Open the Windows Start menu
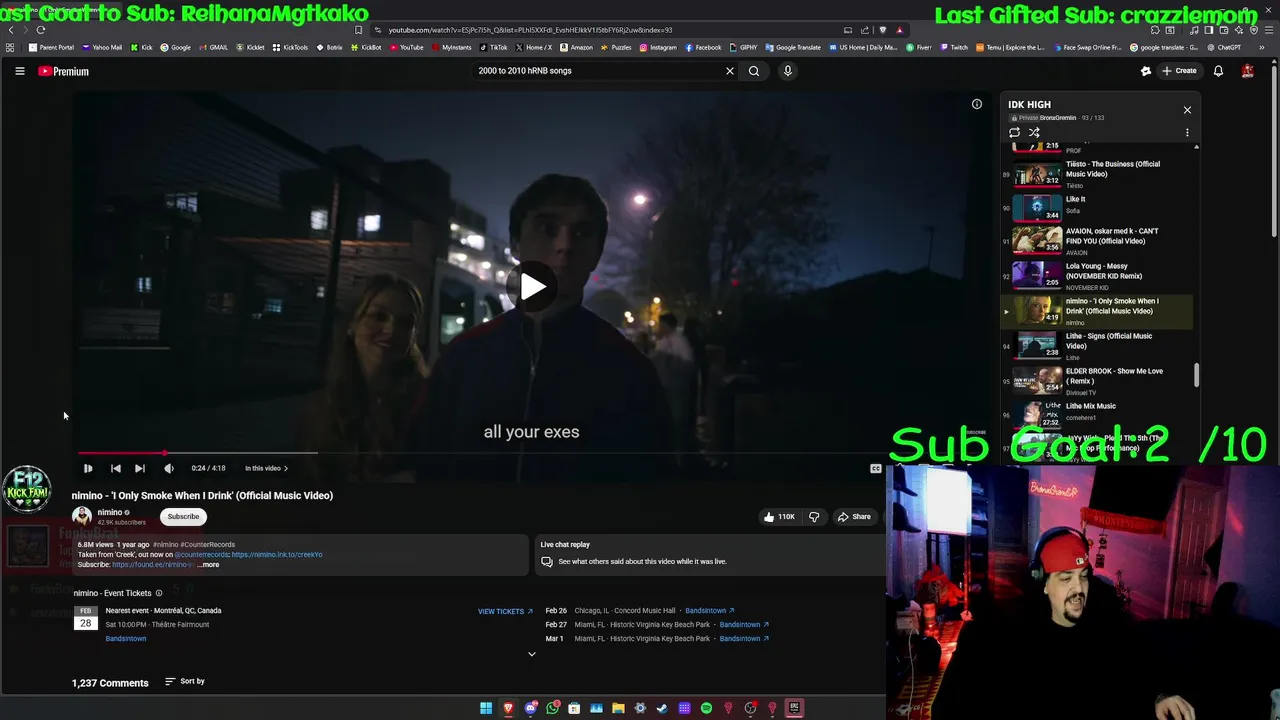 486,708
